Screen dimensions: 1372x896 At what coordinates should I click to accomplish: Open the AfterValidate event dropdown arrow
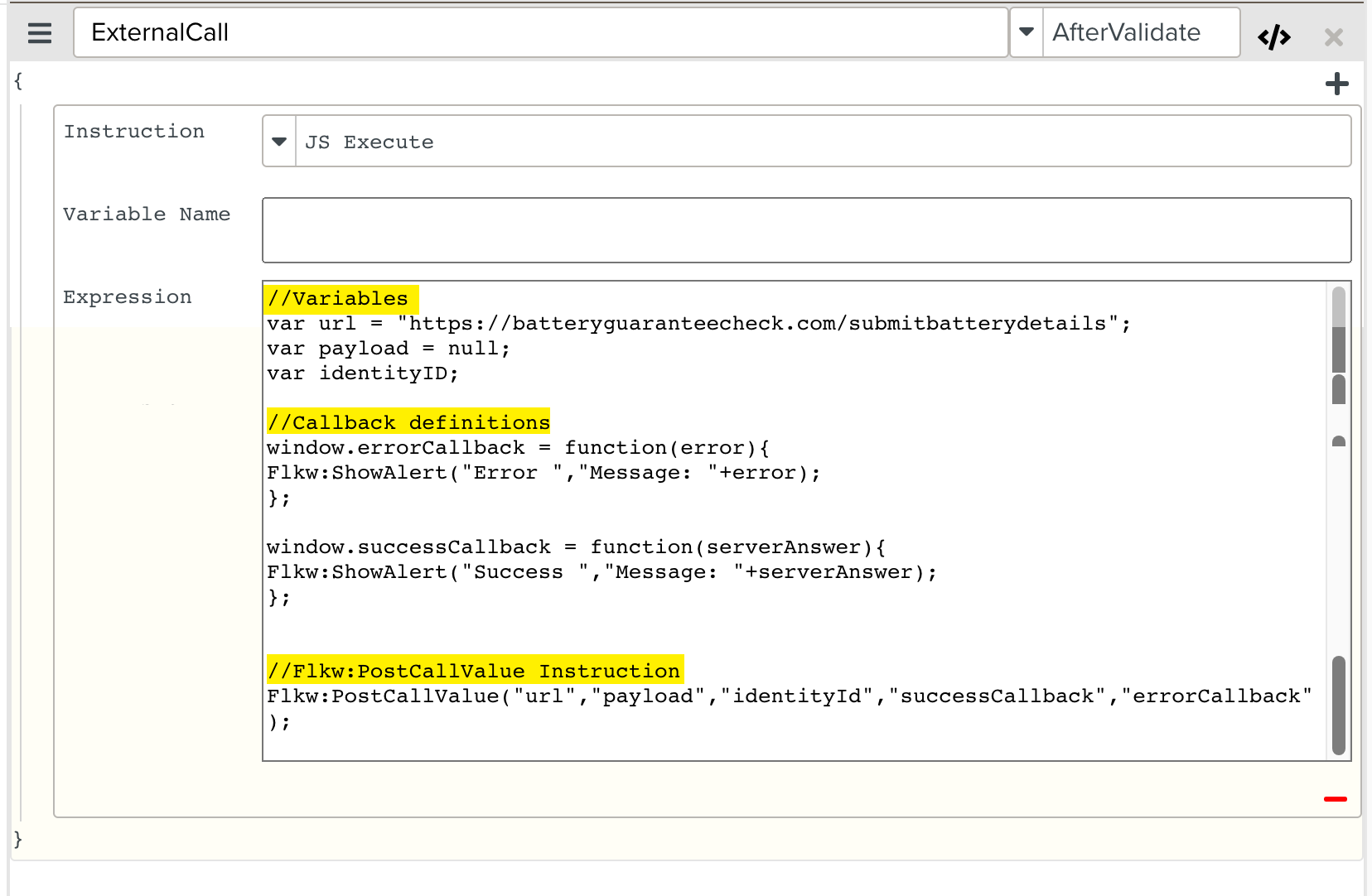[1027, 32]
